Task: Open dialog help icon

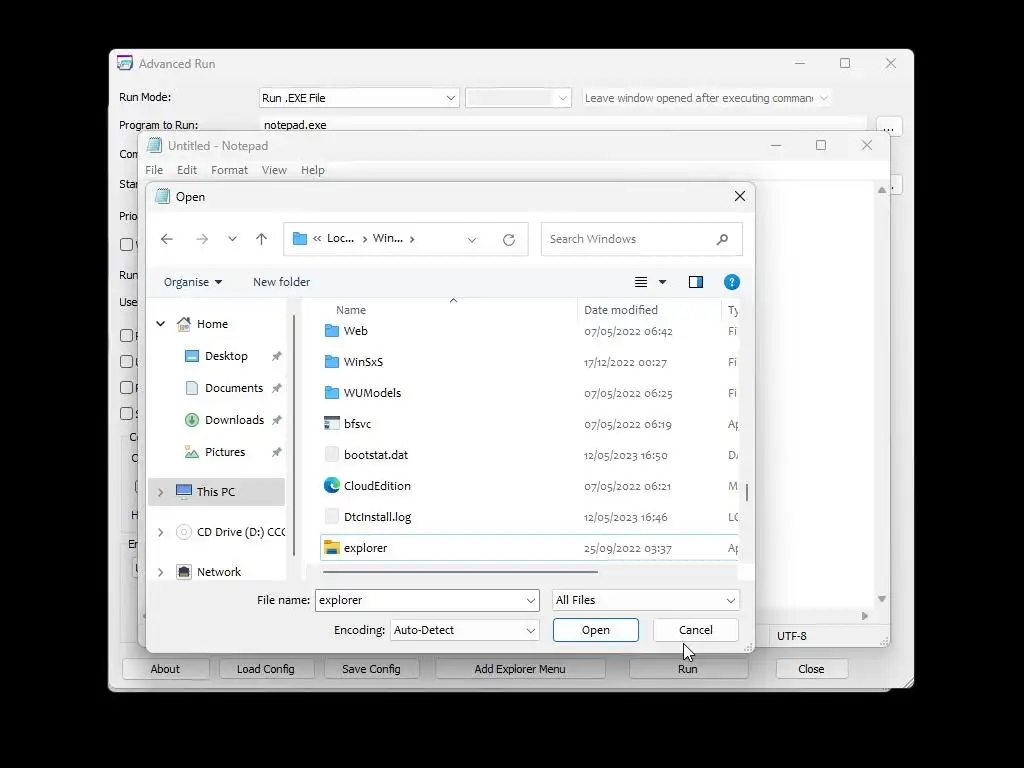Action: (731, 282)
